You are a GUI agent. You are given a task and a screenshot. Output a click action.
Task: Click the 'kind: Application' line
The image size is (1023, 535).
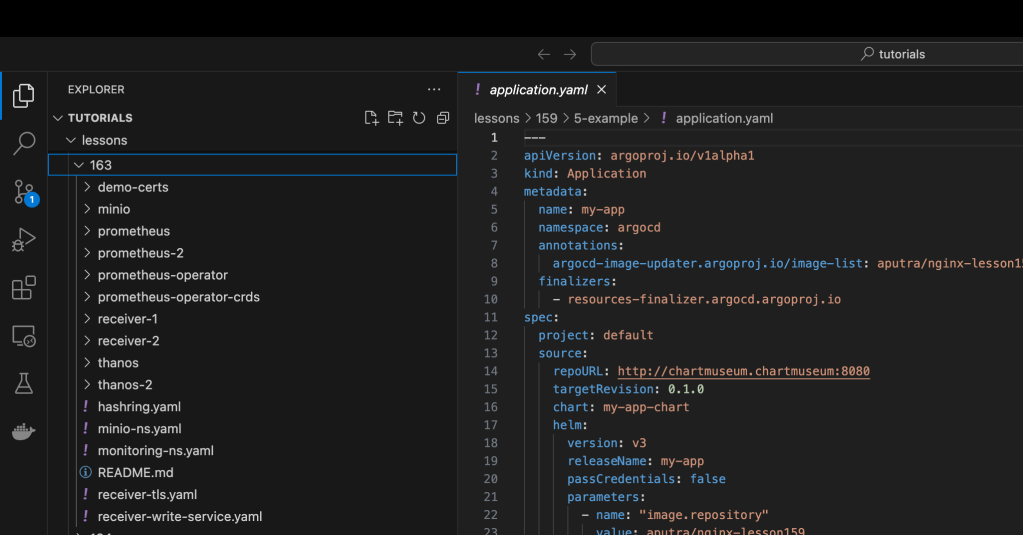click(585, 174)
